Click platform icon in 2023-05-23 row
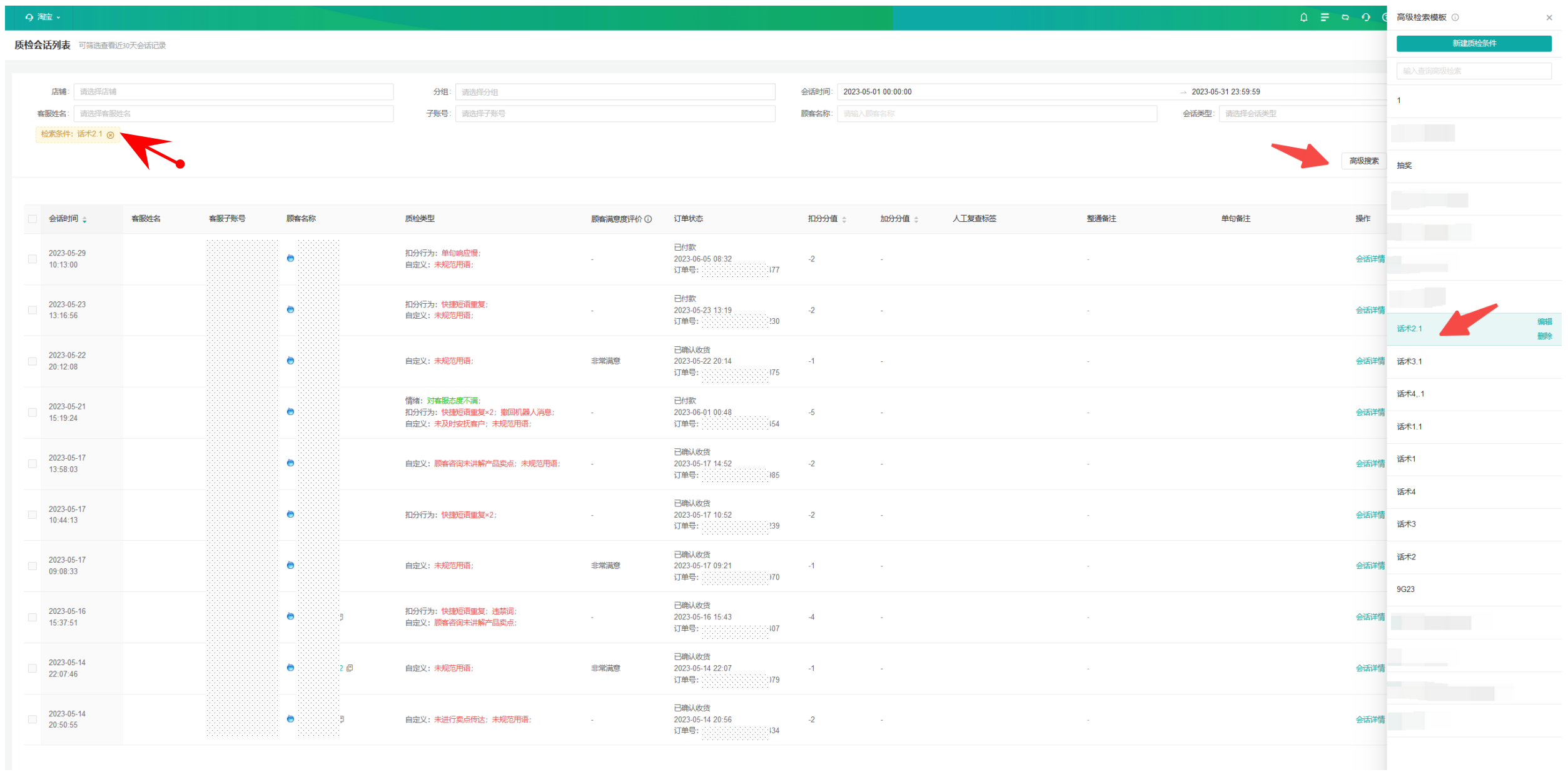1568x777 pixels. 290,309
